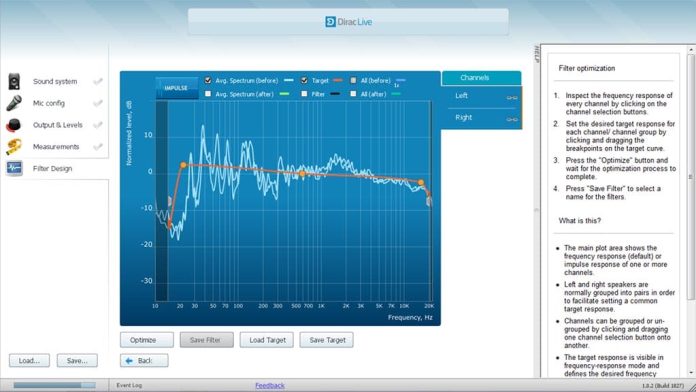This screenshot has height=392, width=696.
Task: Click progress bar in status bar
Action: (x=55, y=385)
